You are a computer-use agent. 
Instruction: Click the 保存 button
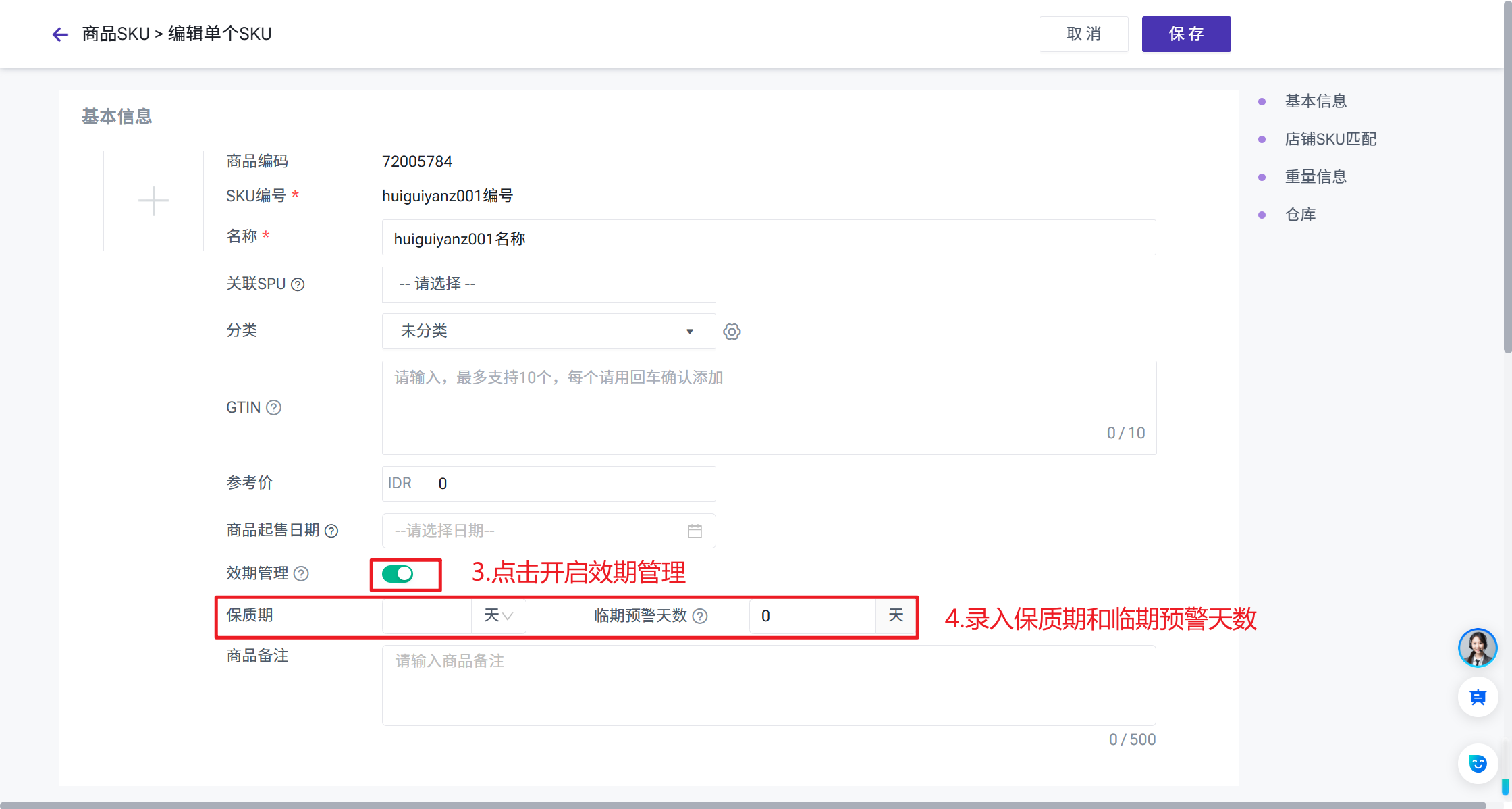[x=1186, y=34]
